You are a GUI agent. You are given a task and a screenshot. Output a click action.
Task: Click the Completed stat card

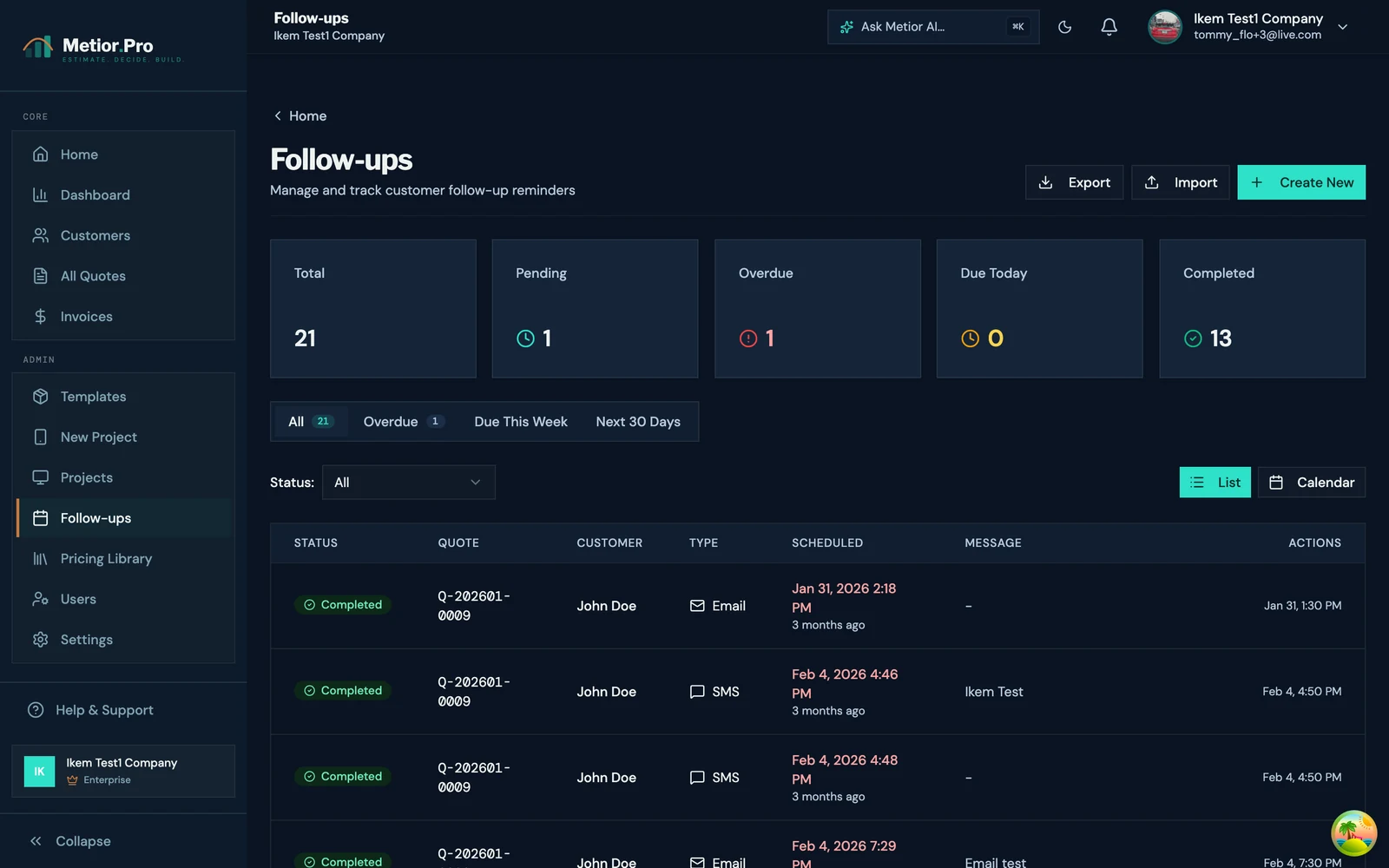1262,309
